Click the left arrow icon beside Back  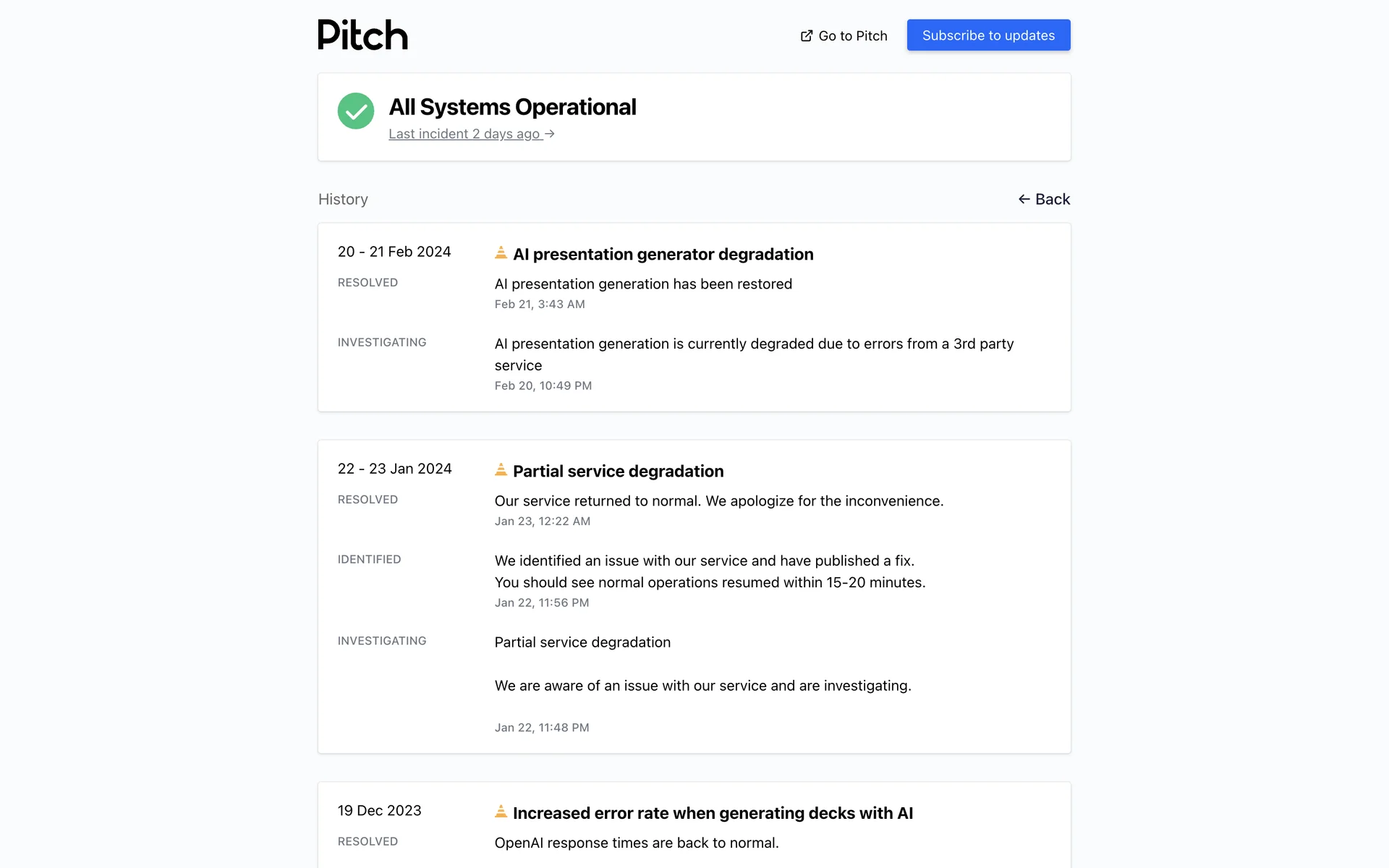[1024, 199]
